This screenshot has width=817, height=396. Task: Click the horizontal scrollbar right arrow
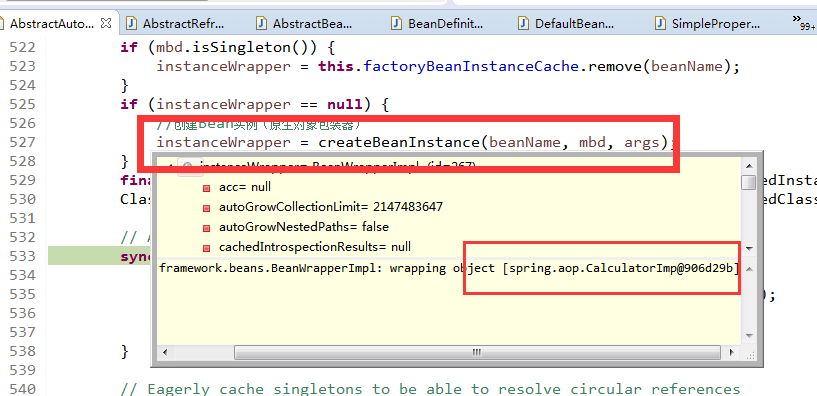pos(731,353)
